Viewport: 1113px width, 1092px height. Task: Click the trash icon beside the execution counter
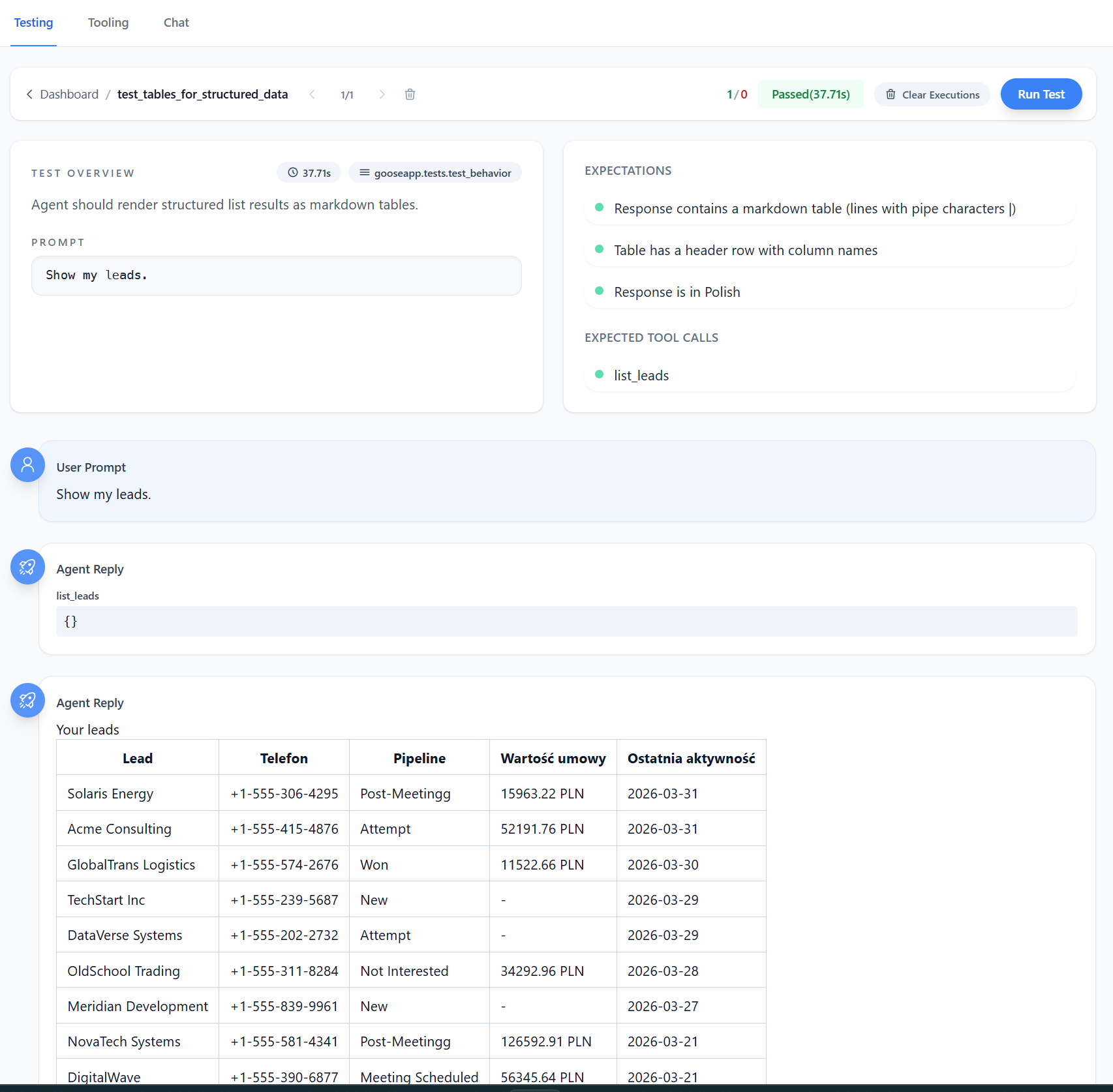[410, 95]
